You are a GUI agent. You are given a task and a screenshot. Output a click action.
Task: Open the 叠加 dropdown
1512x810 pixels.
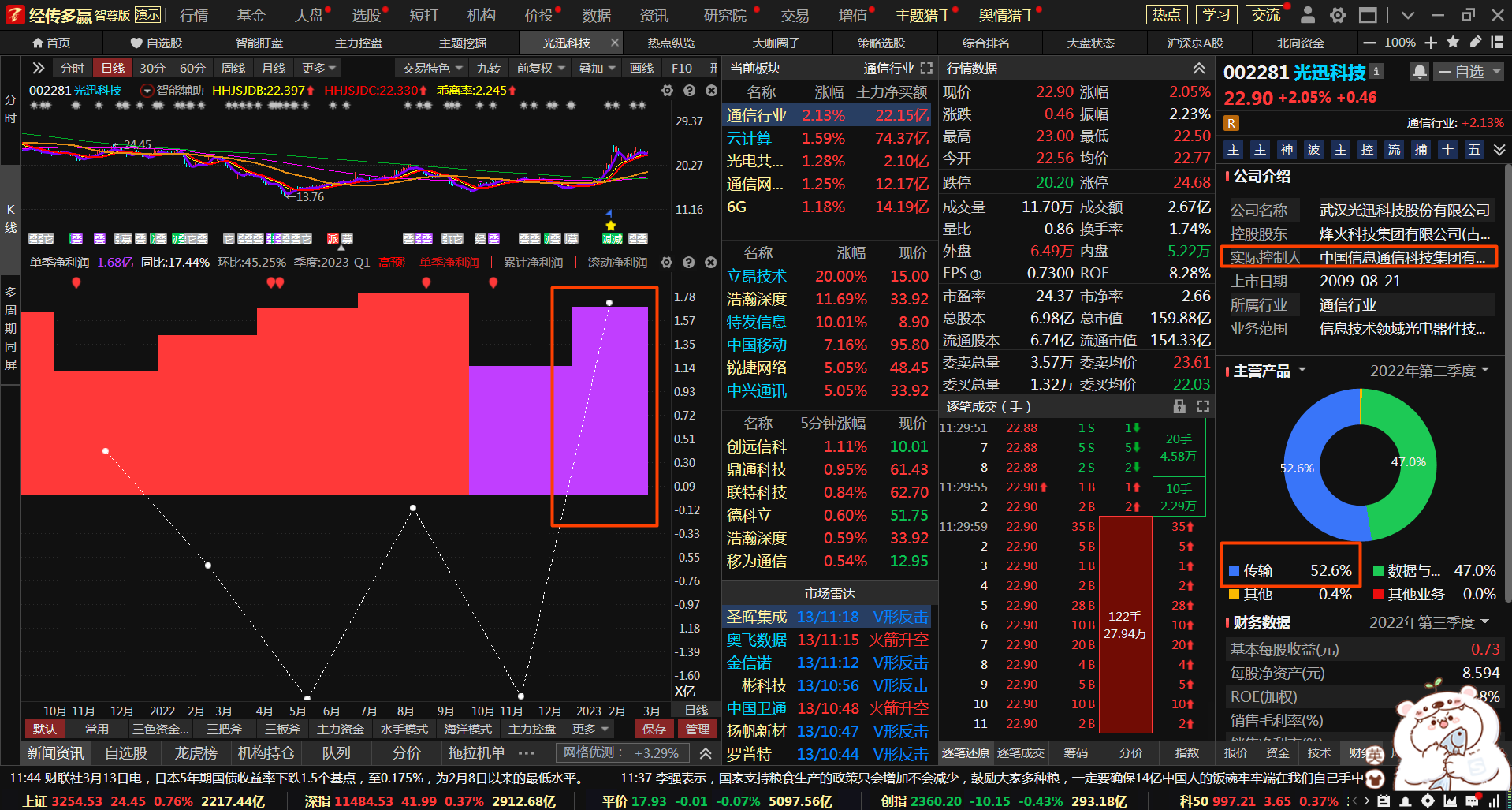(597, 69)
